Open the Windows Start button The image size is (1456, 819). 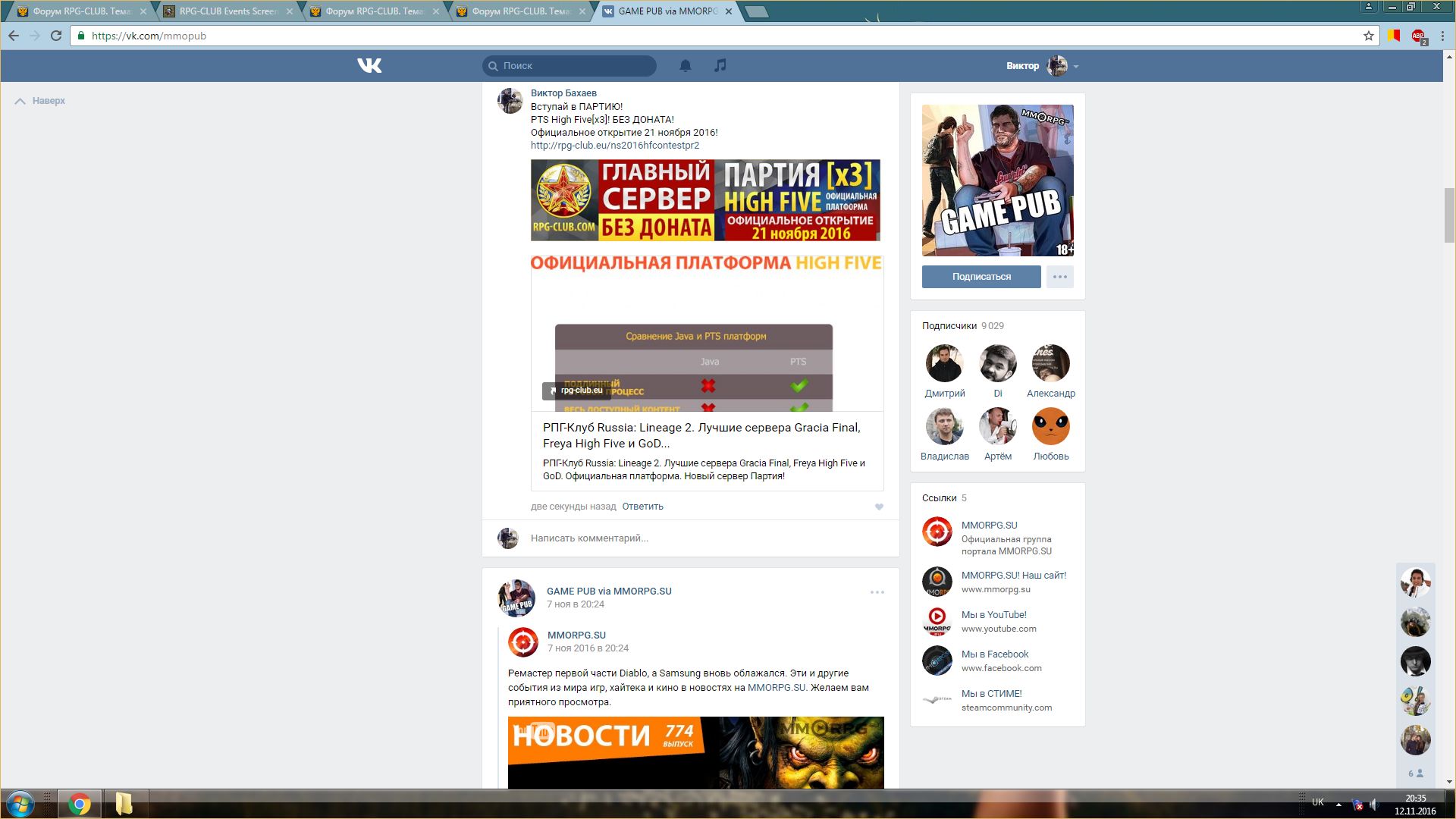click(20, 804)
